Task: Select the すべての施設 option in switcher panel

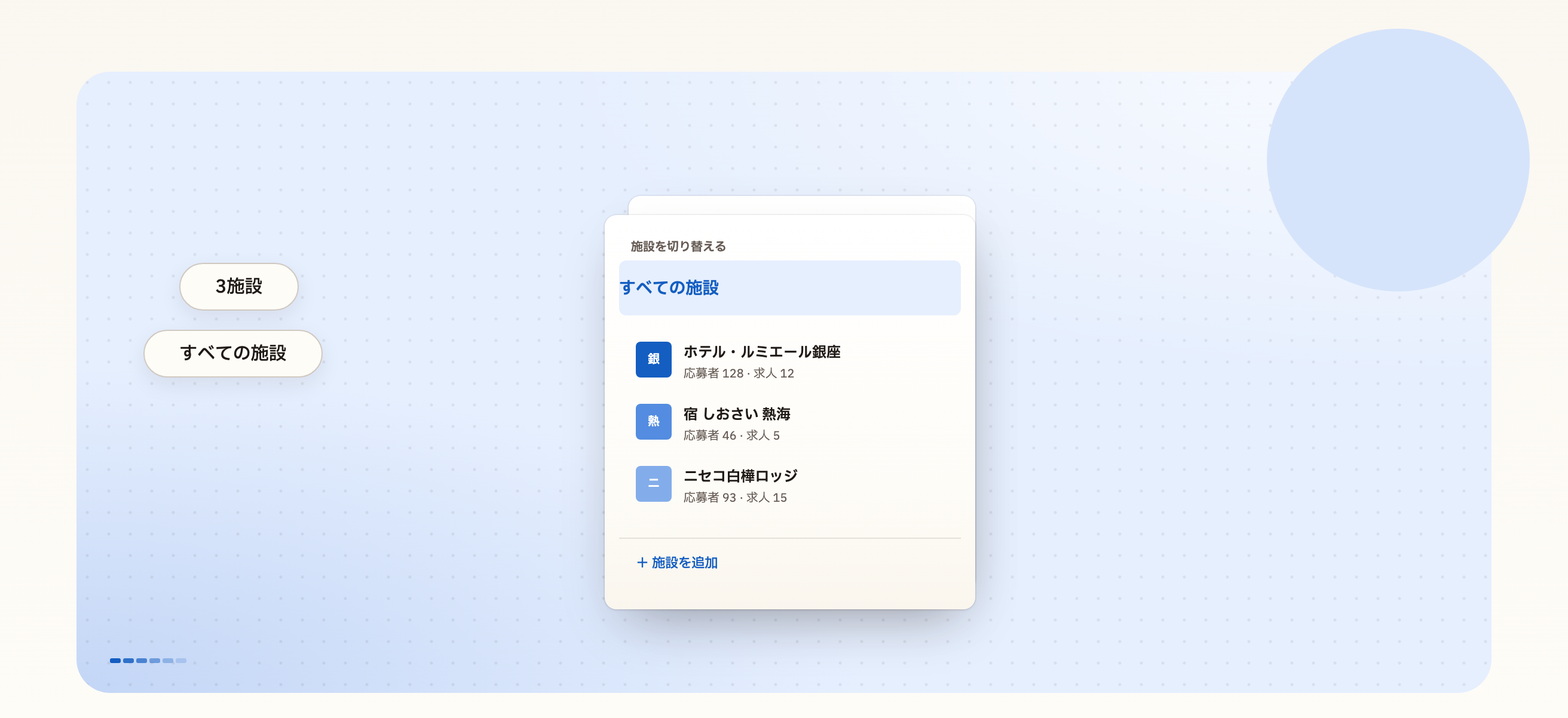Action: (789, 288)
